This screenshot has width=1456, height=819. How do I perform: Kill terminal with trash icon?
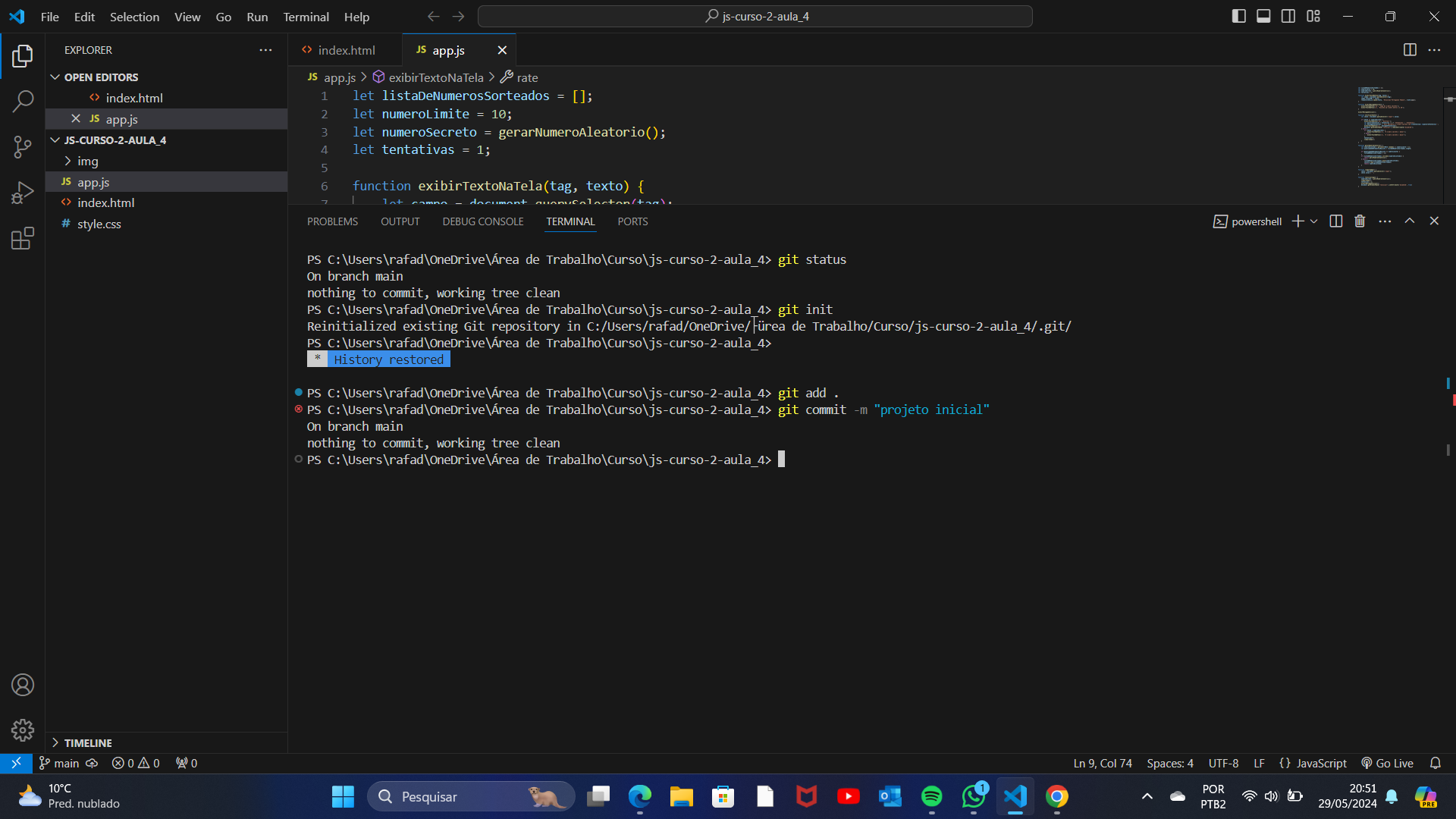[1360, 221]
